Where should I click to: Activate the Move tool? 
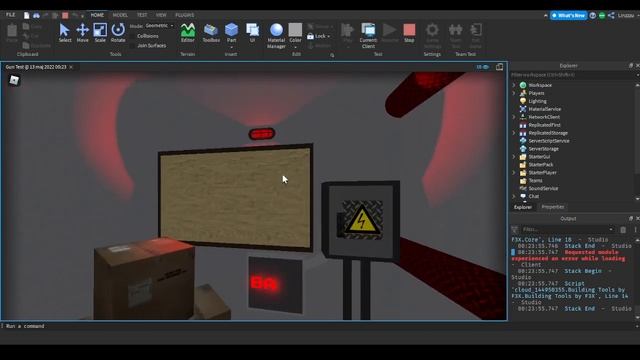(82, 33)
